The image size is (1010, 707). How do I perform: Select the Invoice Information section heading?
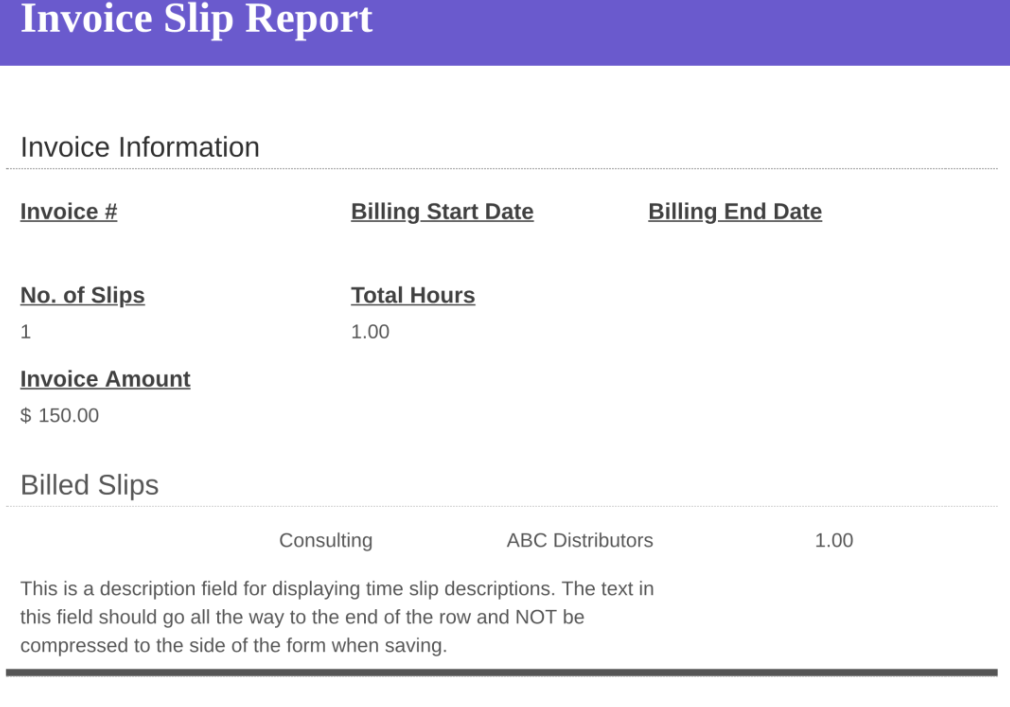coord(140,147)
